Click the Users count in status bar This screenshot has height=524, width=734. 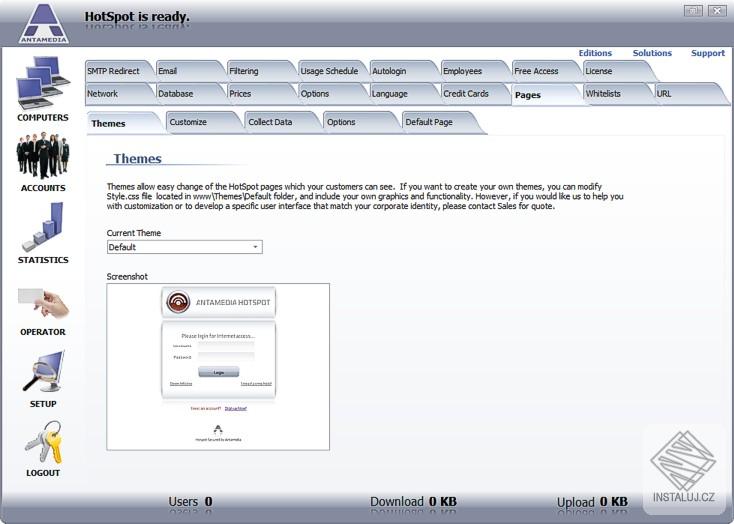(x=191, y=502)
